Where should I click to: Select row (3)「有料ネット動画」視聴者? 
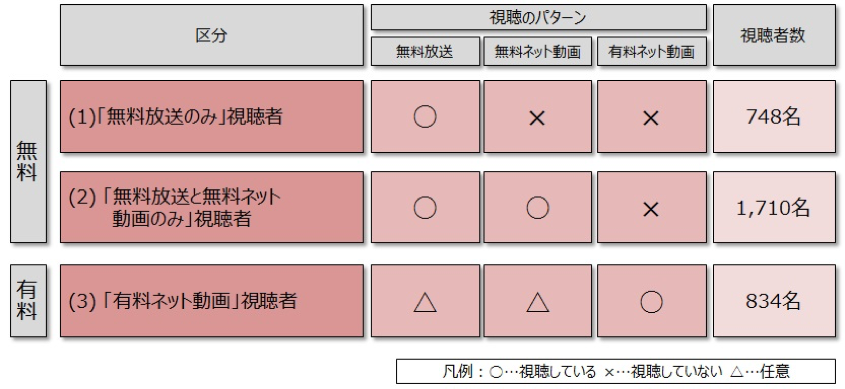pos(212,301)
